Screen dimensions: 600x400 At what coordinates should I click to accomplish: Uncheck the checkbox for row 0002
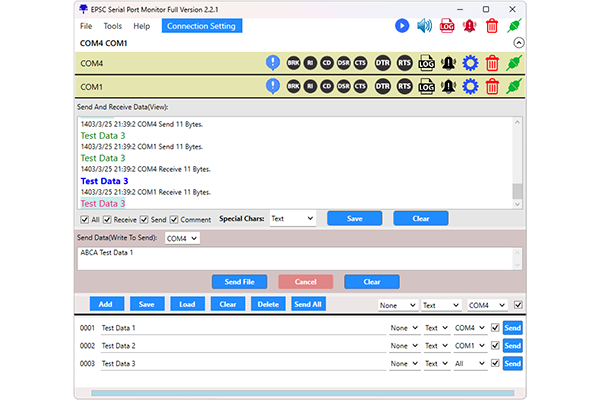495,345
